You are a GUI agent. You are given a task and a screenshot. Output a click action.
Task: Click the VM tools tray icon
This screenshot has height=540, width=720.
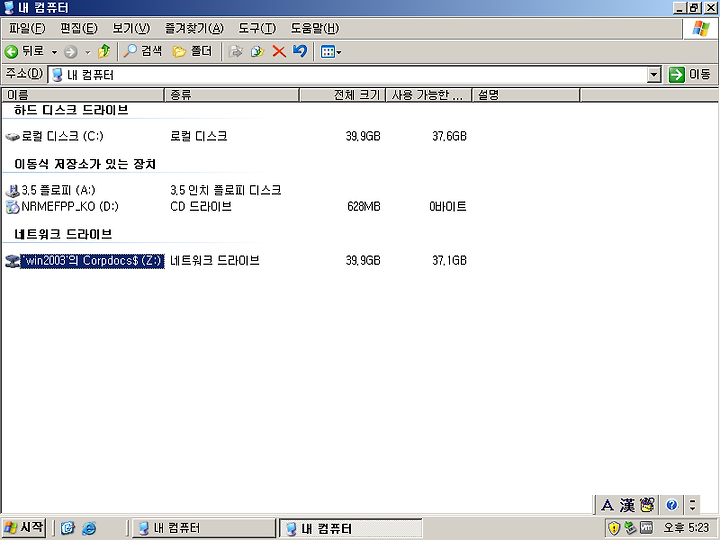click(646, 528)
